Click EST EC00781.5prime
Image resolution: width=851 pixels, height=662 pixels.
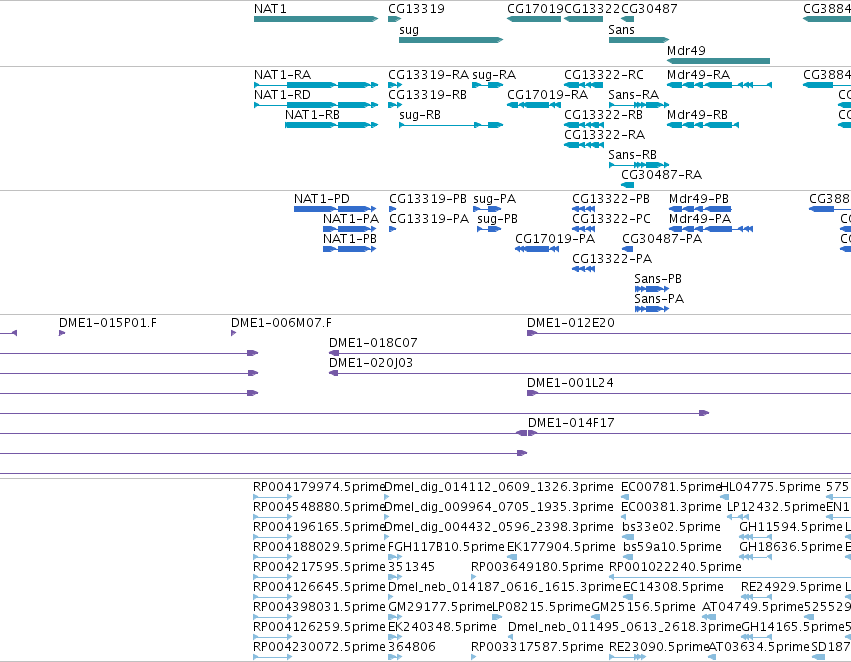tap(625, 496)
